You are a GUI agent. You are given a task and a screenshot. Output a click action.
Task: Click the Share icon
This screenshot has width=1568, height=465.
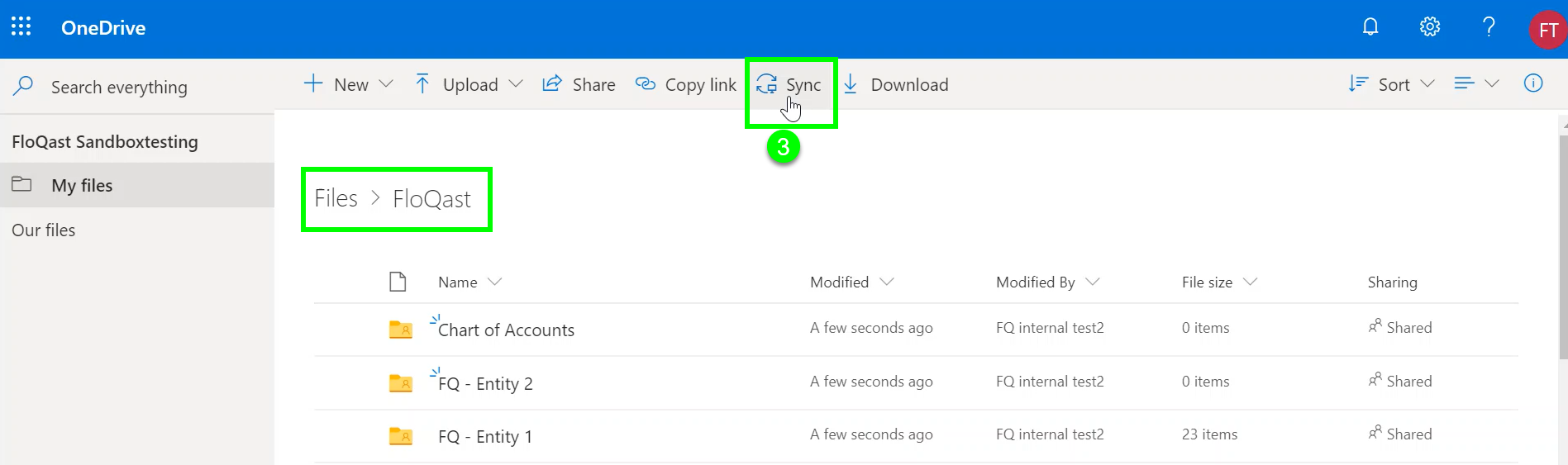click(551, 83)
